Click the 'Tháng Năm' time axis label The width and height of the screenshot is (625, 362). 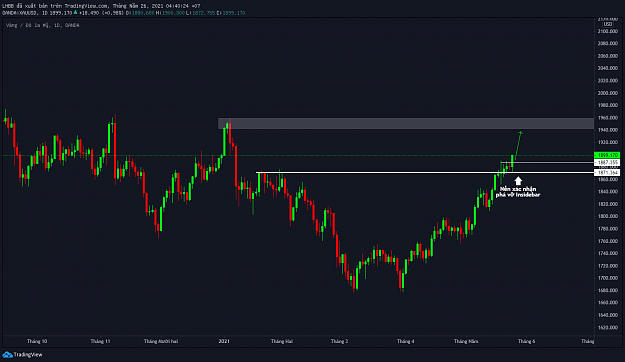tap(466, 341)
